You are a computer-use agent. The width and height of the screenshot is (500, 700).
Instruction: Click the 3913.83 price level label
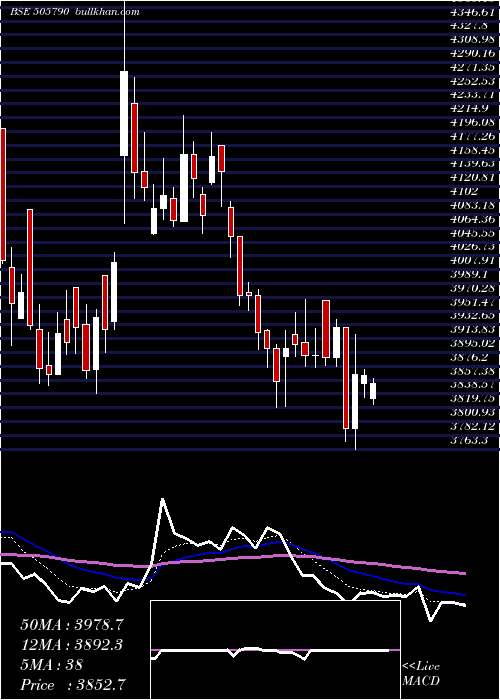(x=475, y=329)
